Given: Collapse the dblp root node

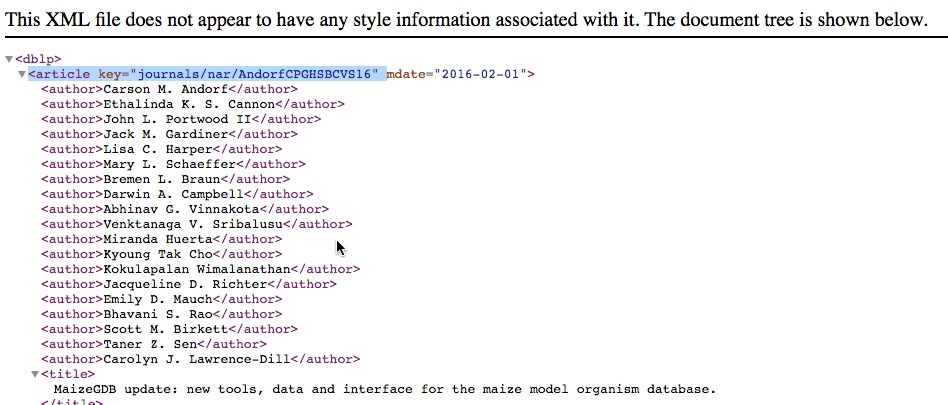Looking at the screenshot, I should click(x=9, y=59).
